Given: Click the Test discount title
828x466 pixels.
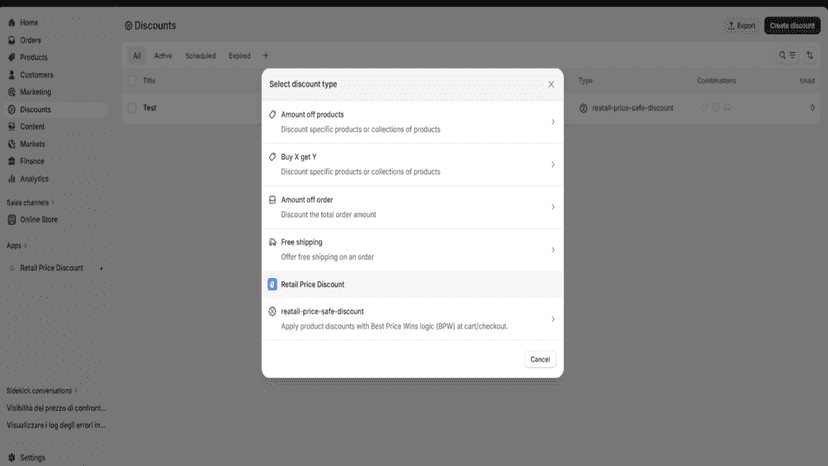Looking at the screenshot, I should (149, 108).
